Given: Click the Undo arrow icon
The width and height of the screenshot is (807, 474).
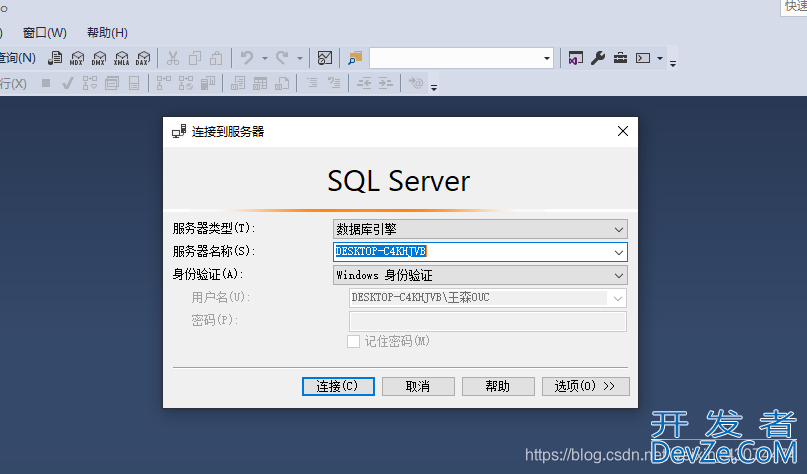Looking at the screenshot, I should 248,58.
